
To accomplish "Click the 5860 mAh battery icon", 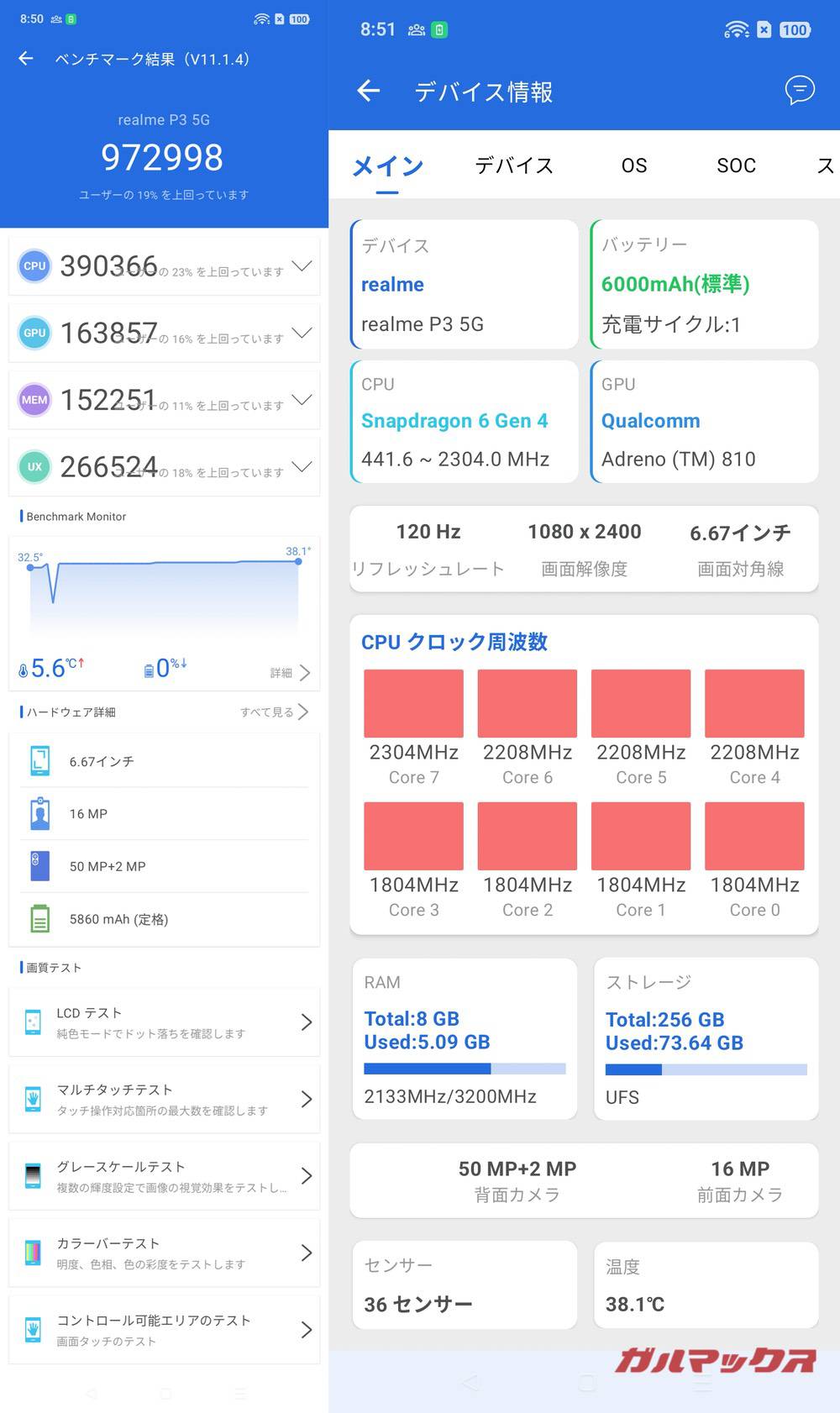I will click(39, 919).
